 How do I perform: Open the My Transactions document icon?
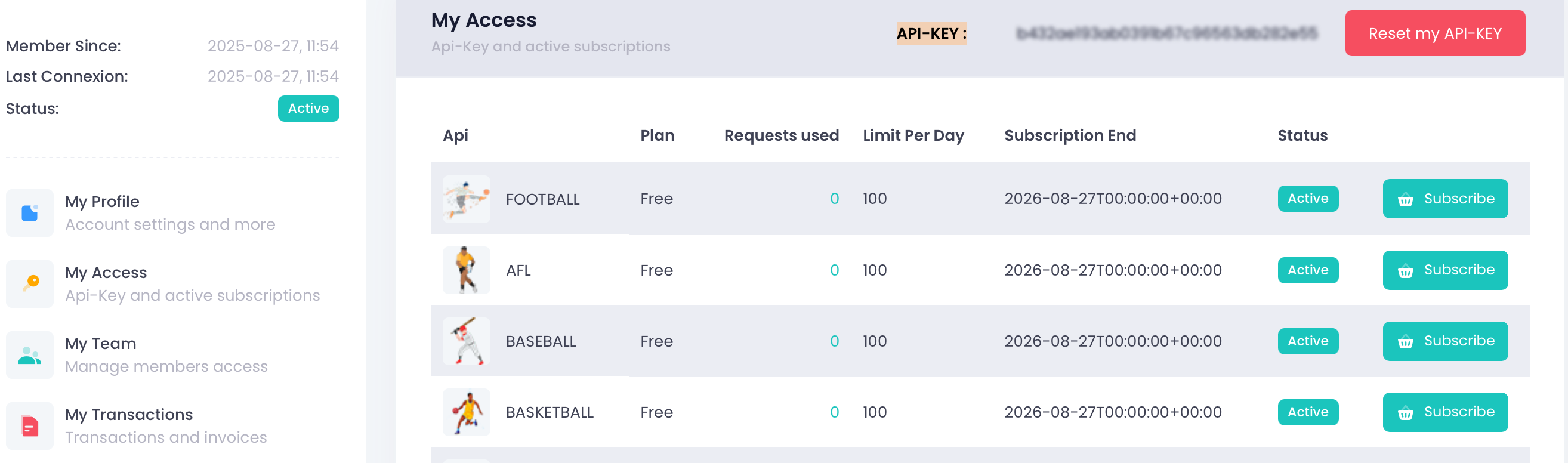pyautogui.click(x=29, y=425)
